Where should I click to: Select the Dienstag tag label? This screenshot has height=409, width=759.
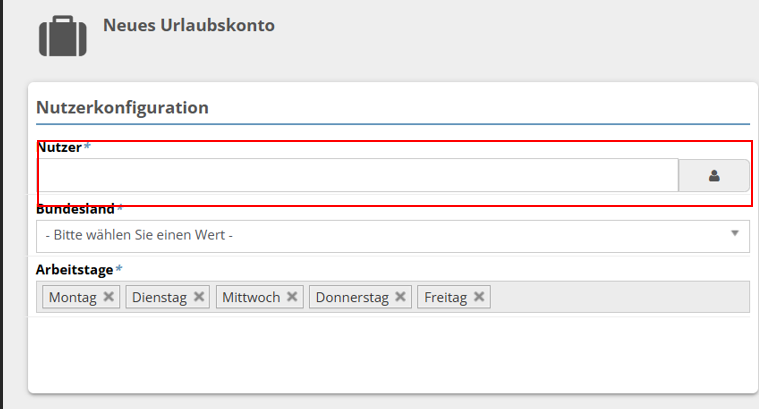(159, 297)
